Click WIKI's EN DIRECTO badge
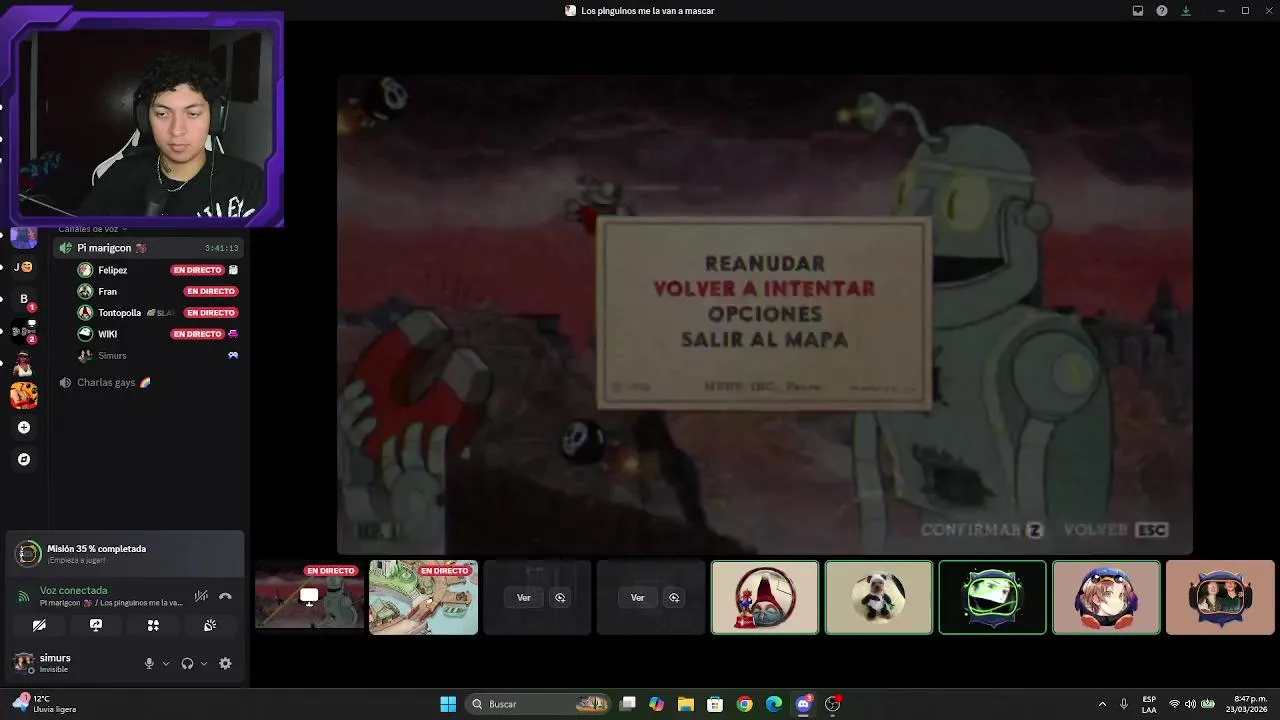 click(197, 334)
